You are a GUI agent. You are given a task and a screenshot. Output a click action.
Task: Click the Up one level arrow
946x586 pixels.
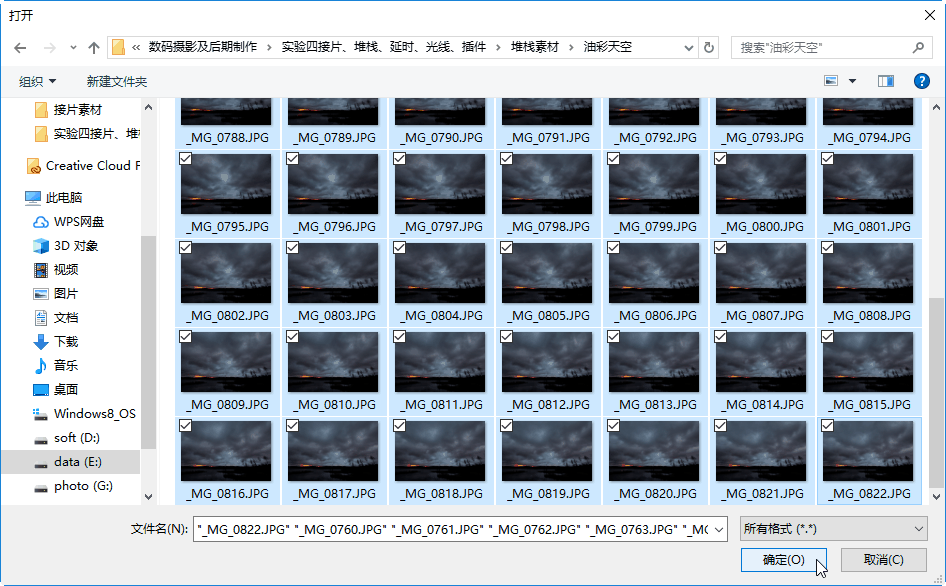click(94, 48)
